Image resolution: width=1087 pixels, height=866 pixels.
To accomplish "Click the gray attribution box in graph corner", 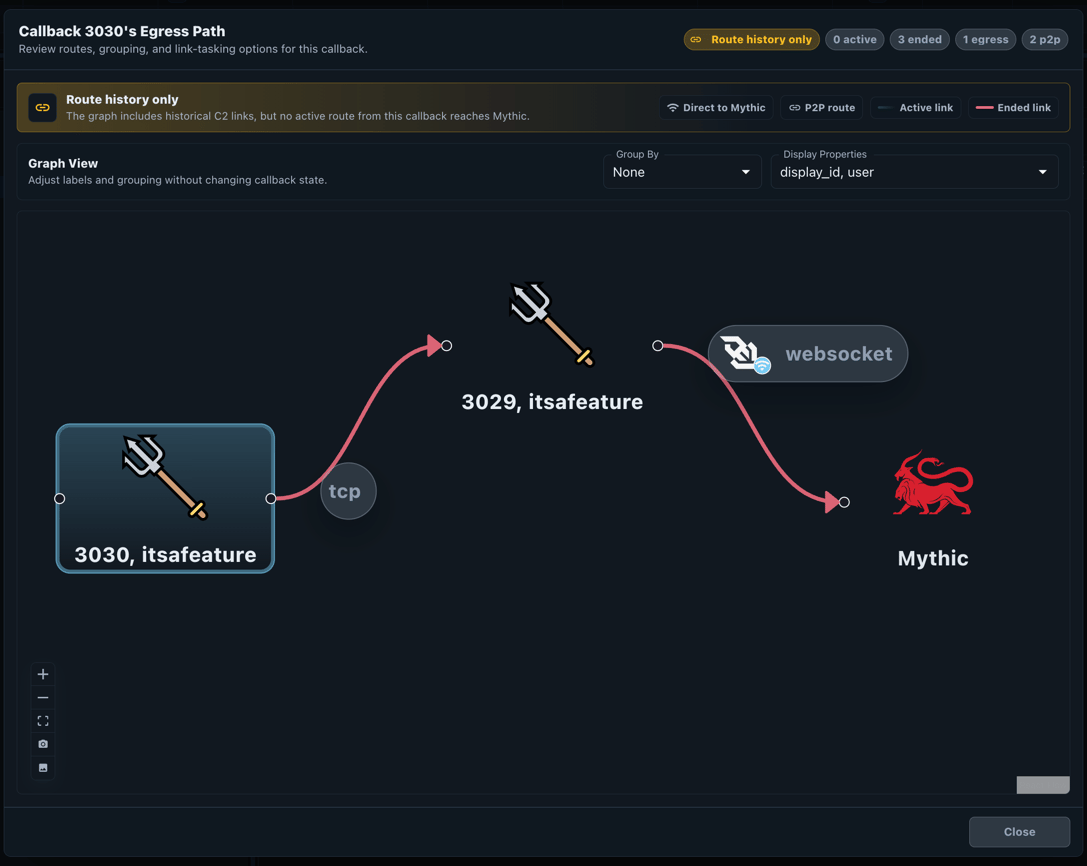I will point(1043,785).
